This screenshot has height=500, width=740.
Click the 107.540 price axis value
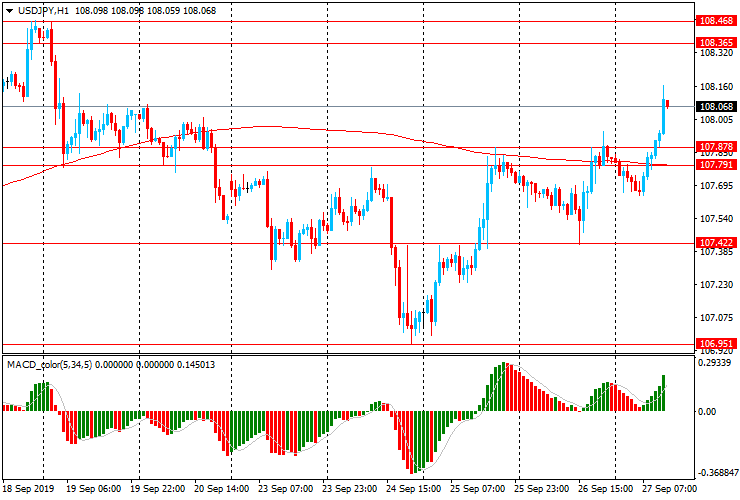click(716, 219)
